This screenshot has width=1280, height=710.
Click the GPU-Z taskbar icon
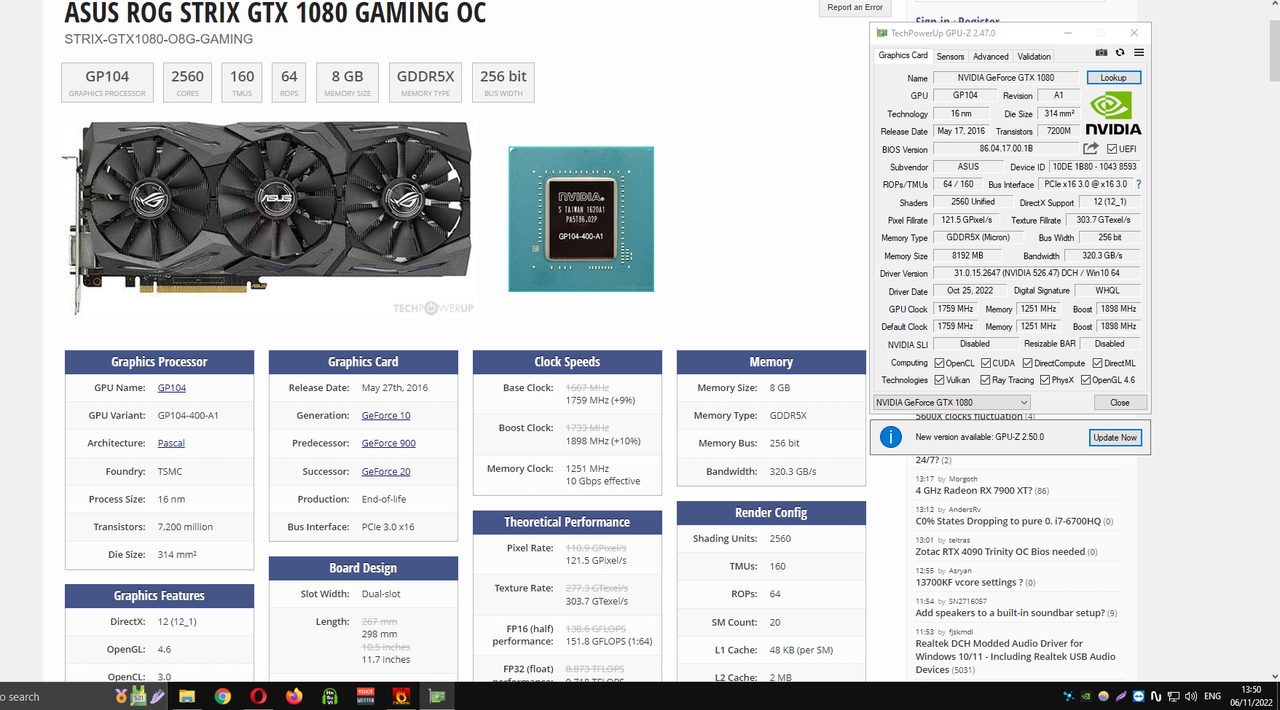tap(437, 696)
